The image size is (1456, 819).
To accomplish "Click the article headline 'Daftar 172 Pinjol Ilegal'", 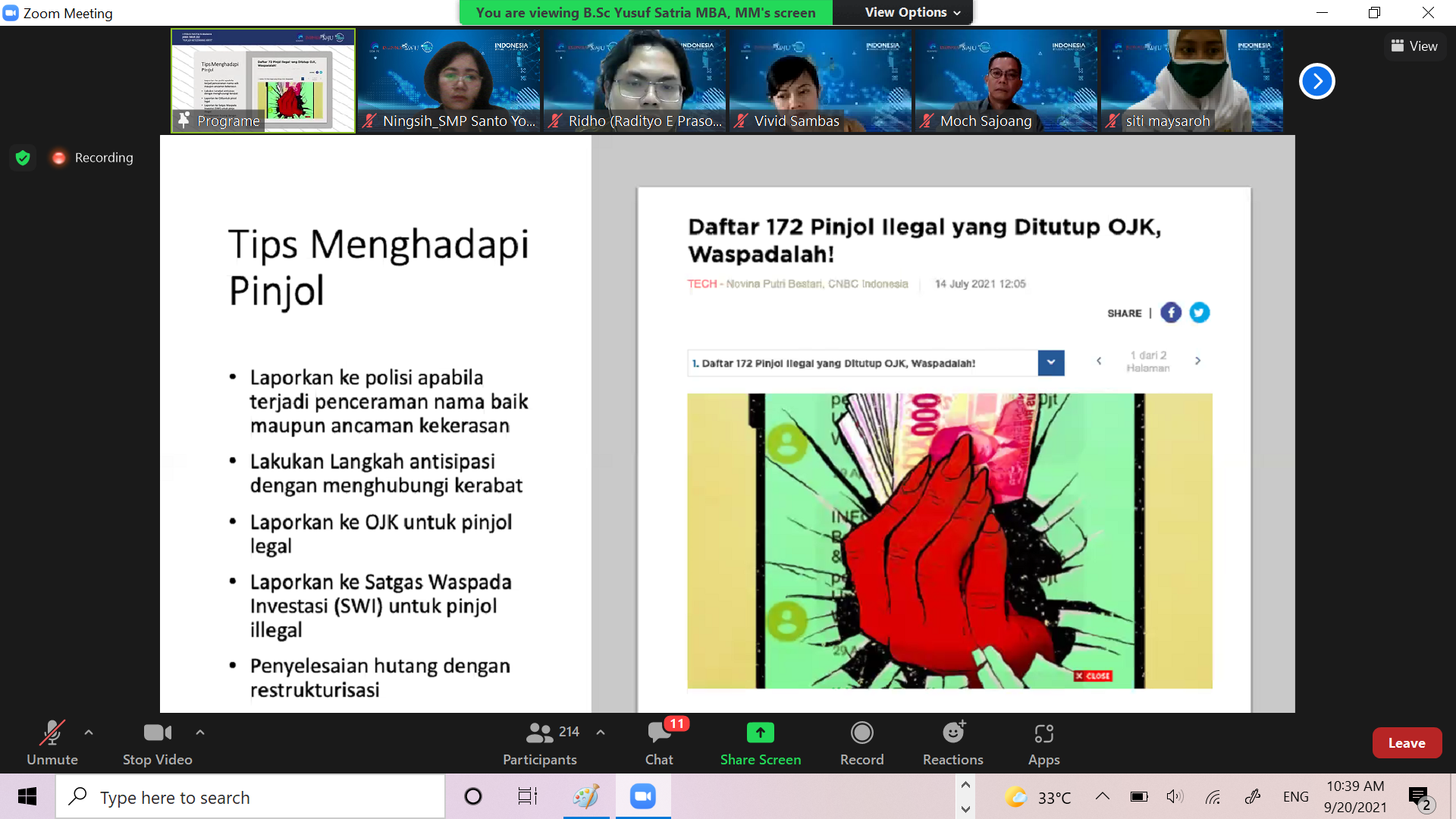I will tap(925, 240).
